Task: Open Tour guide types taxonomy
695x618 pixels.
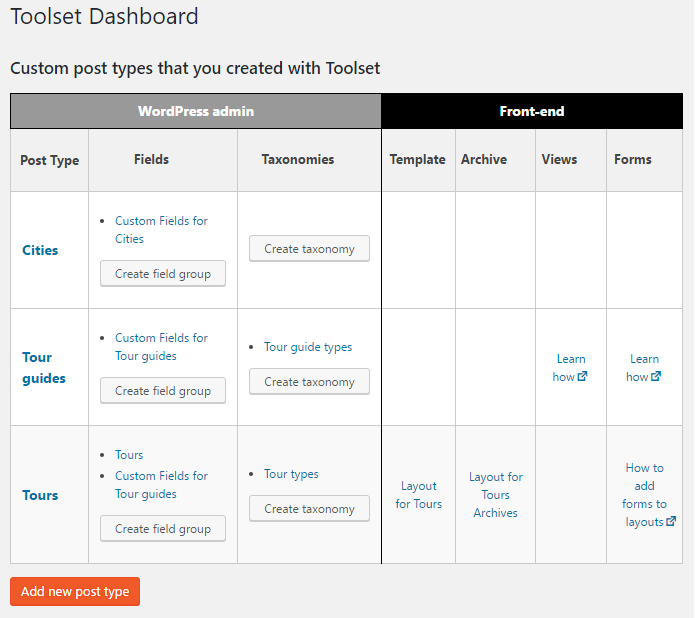Action: click(x=308, y=347)
